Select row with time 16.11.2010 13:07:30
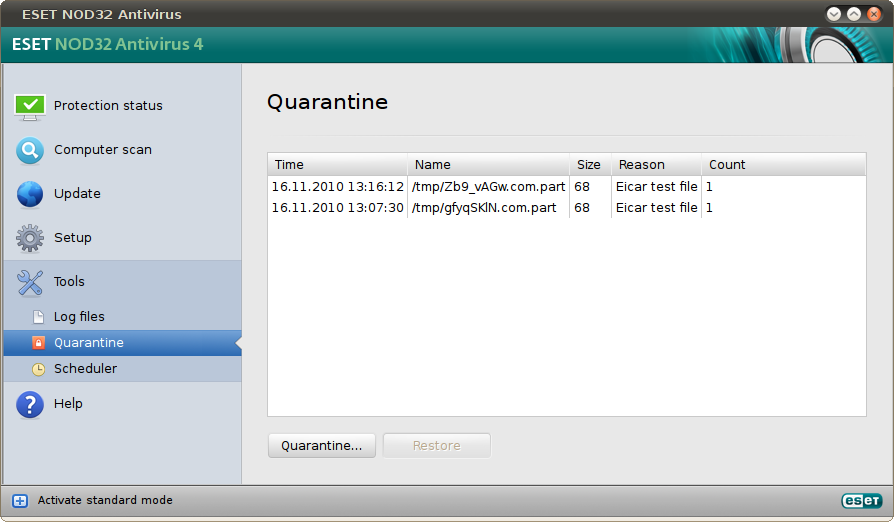 567,208
